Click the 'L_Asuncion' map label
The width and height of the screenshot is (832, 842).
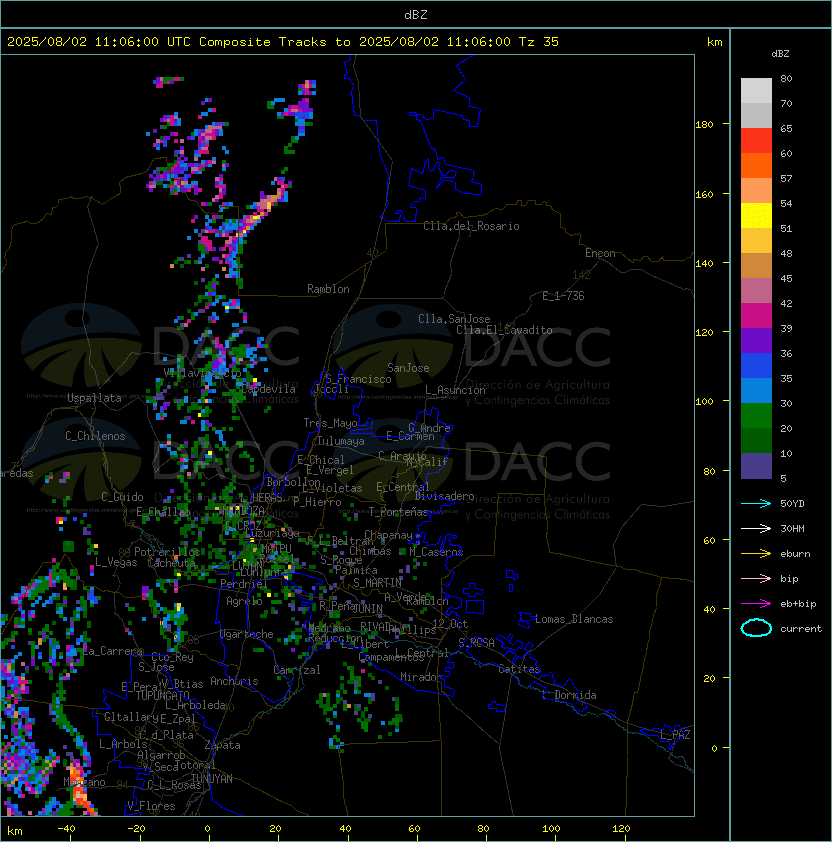(x=455, y=390)
